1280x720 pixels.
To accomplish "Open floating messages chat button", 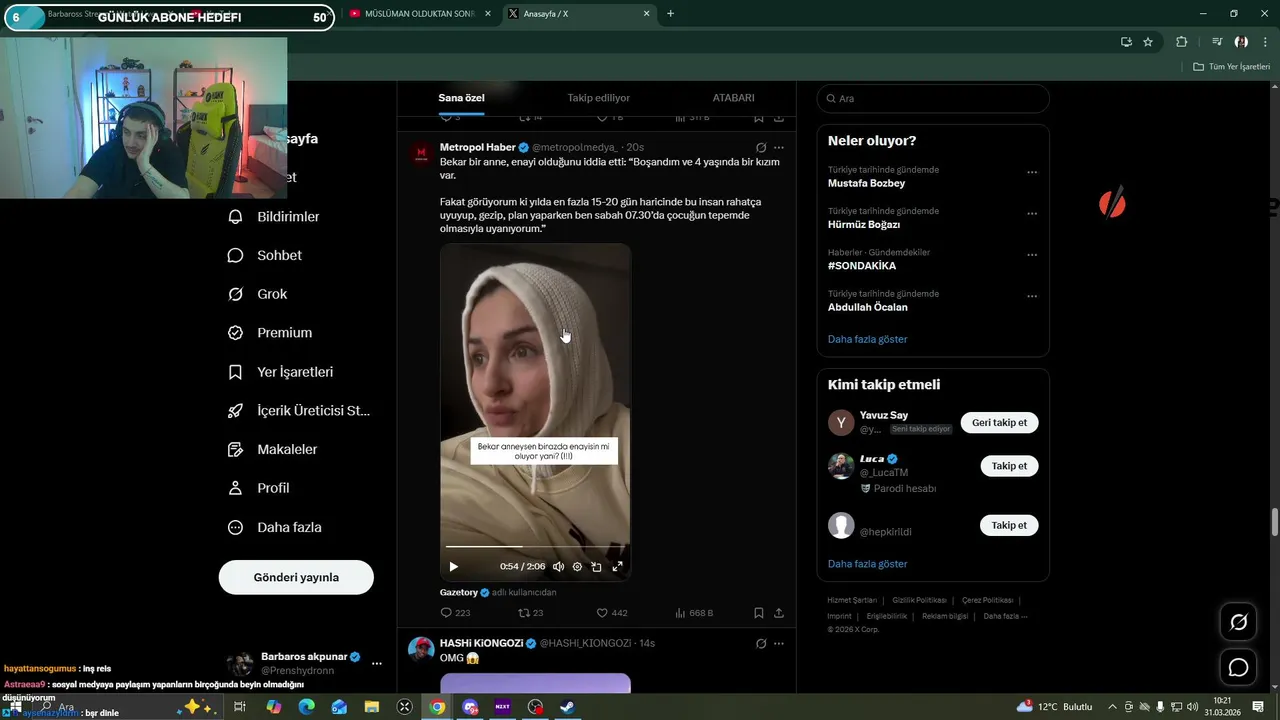I will tap(1238, 667).
